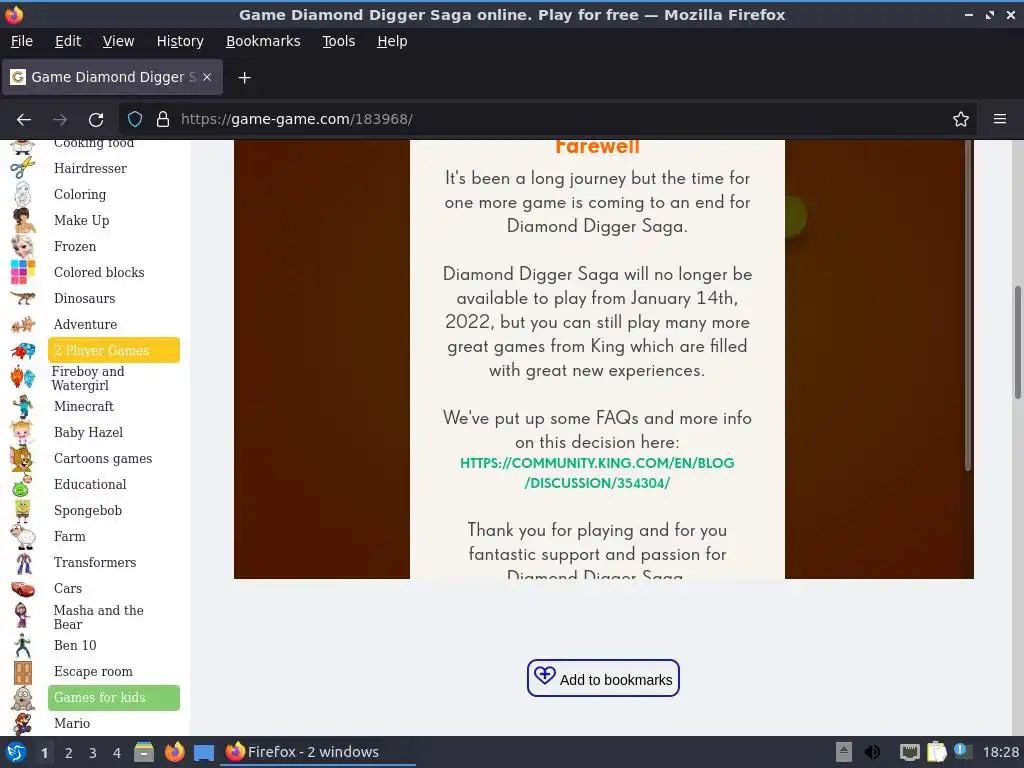The image size is (1024, 768).
Task: Click the Coloring category icon
Action: point(22,194)
